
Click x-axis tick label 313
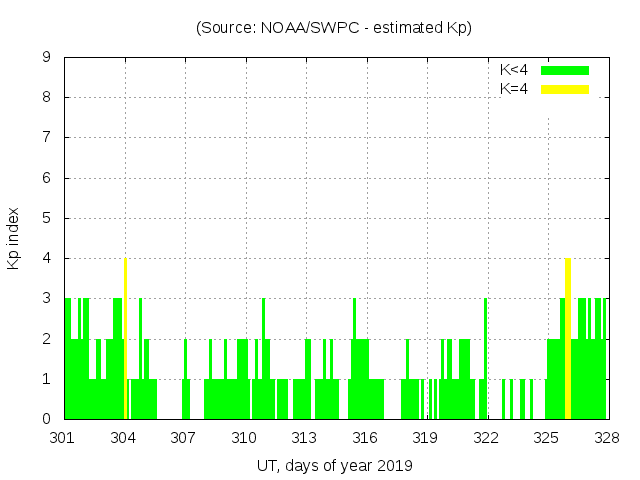tap(305, 438)
